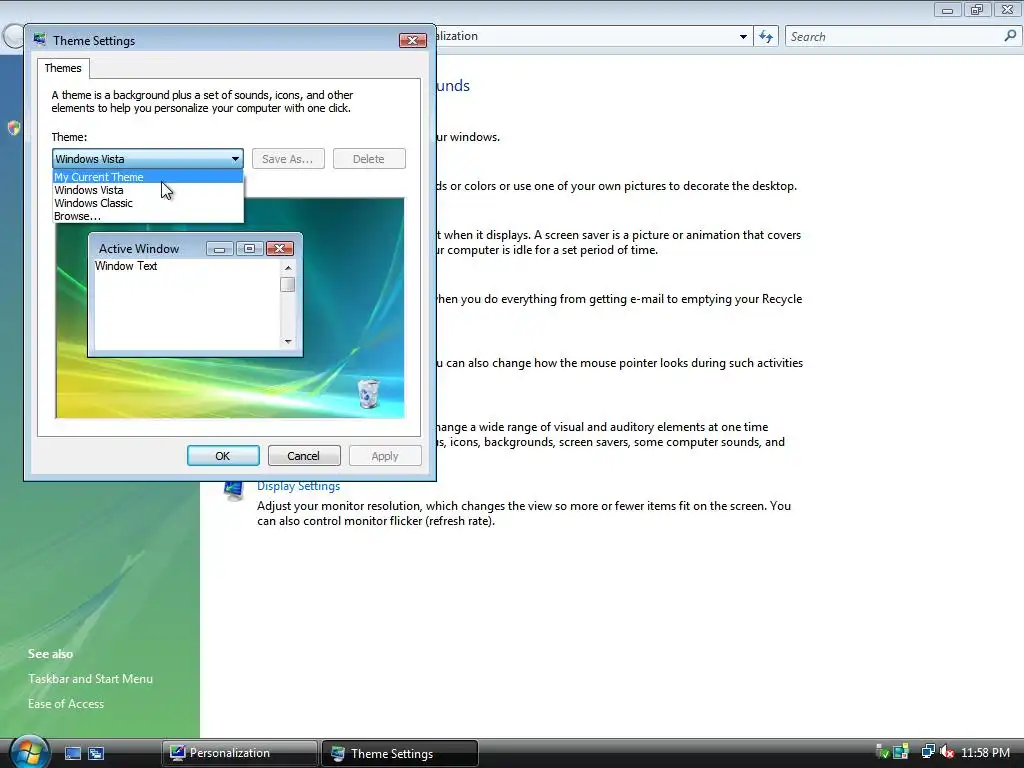Close the Theme Settings dialog
This screenshot has height=768, width=1024.
[x=412, y=40]
